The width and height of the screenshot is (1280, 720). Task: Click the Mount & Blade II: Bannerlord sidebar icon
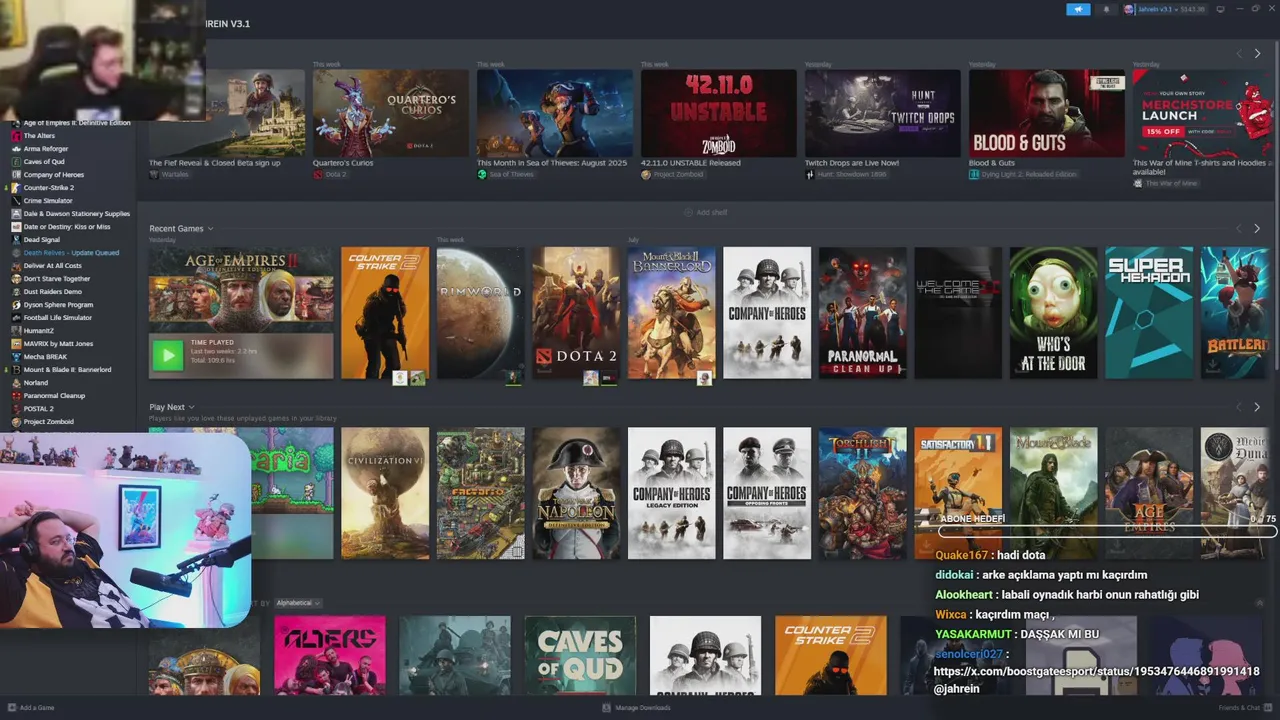coord(16,370)
